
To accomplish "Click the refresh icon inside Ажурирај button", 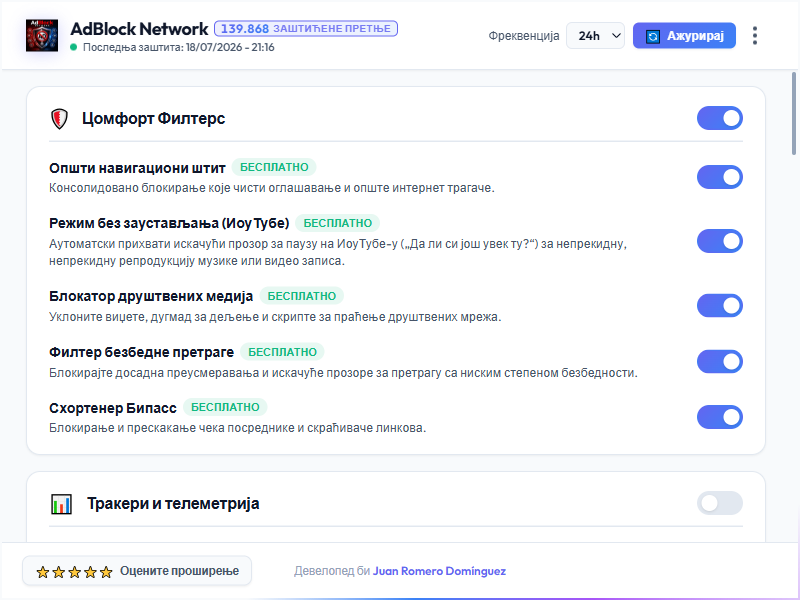I will (x=653, y=36).
